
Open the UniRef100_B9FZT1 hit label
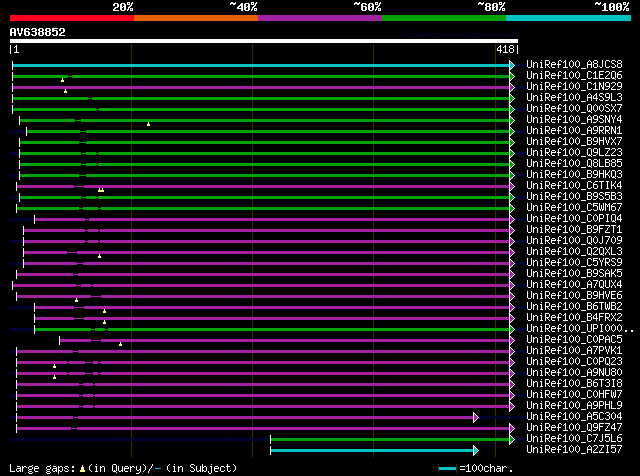click(x=574, y=229)
